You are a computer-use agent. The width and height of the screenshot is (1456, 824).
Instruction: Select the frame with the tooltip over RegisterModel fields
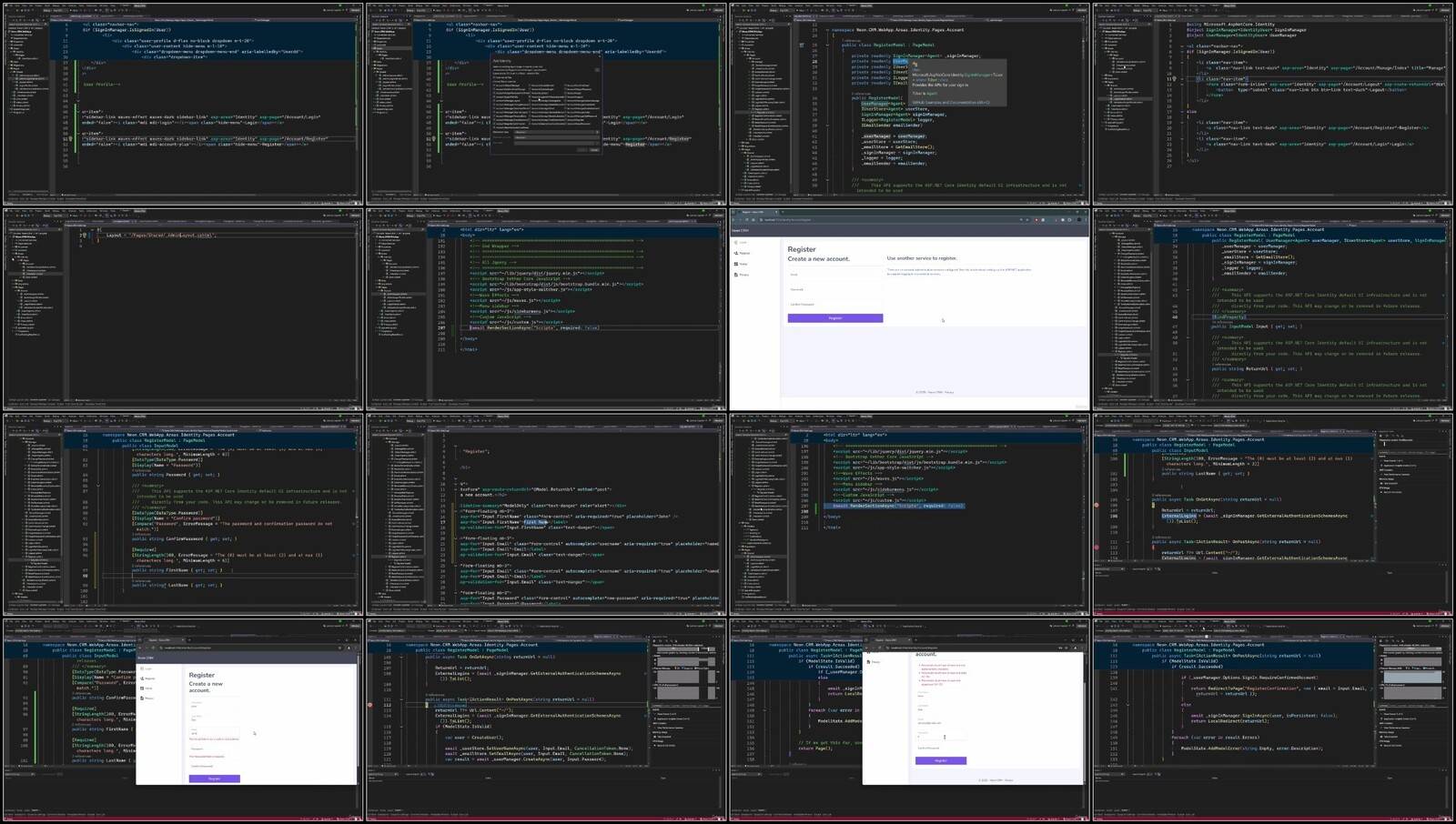(x=909, y=104)
